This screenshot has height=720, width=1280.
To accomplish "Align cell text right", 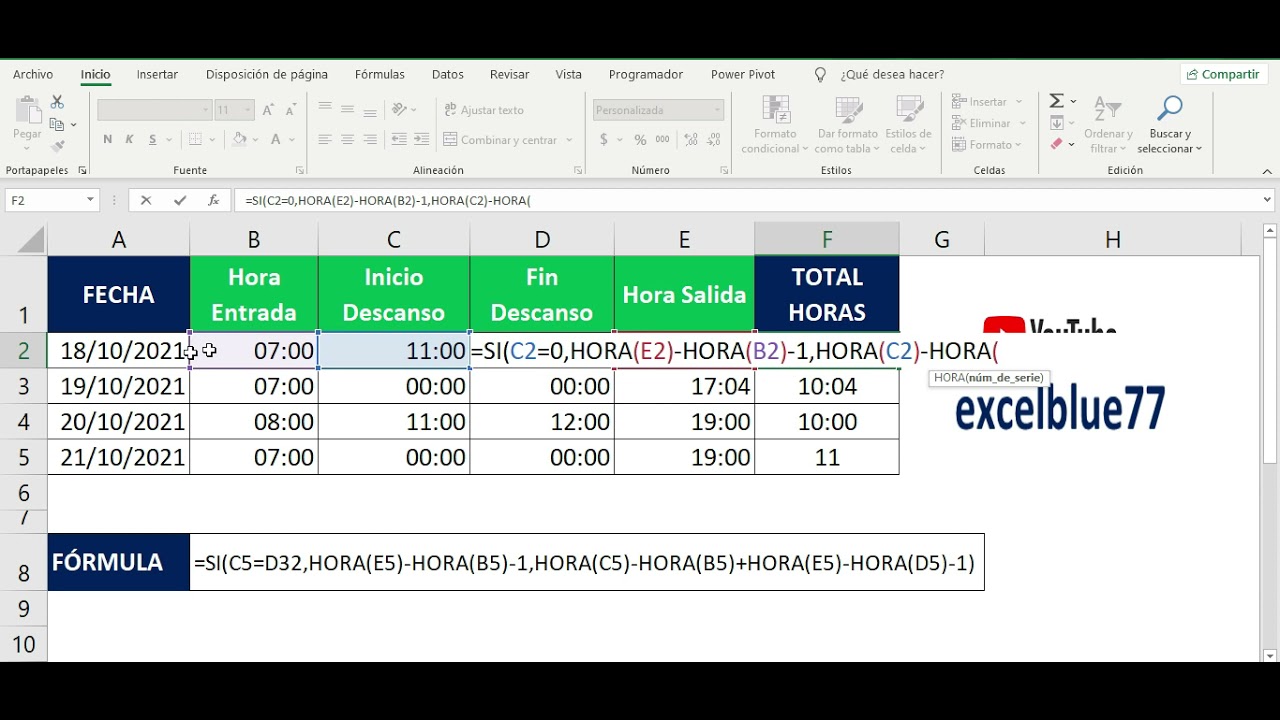I will (x=370, y=140).
